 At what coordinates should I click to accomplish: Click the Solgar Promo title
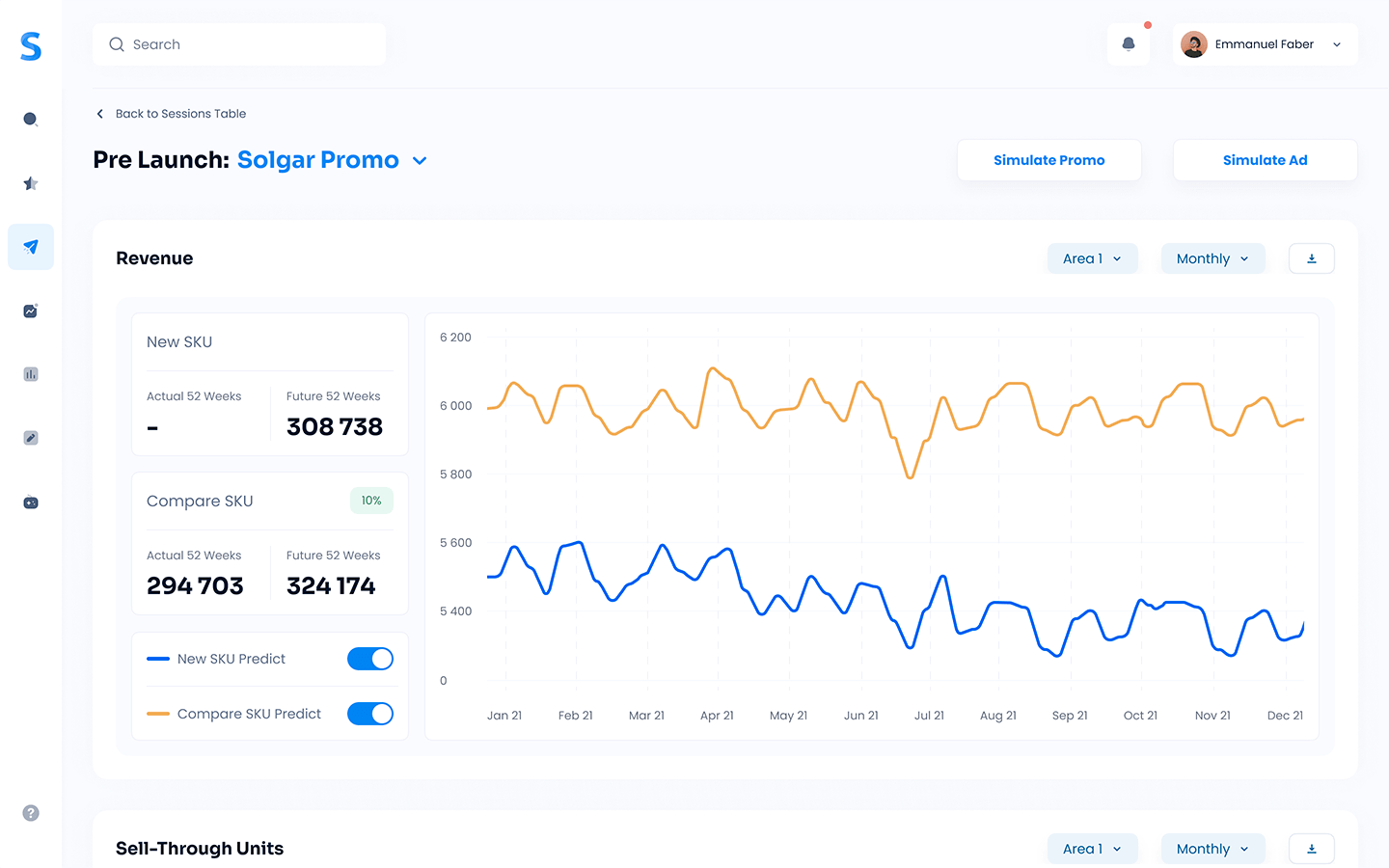(x=318, y=160)
